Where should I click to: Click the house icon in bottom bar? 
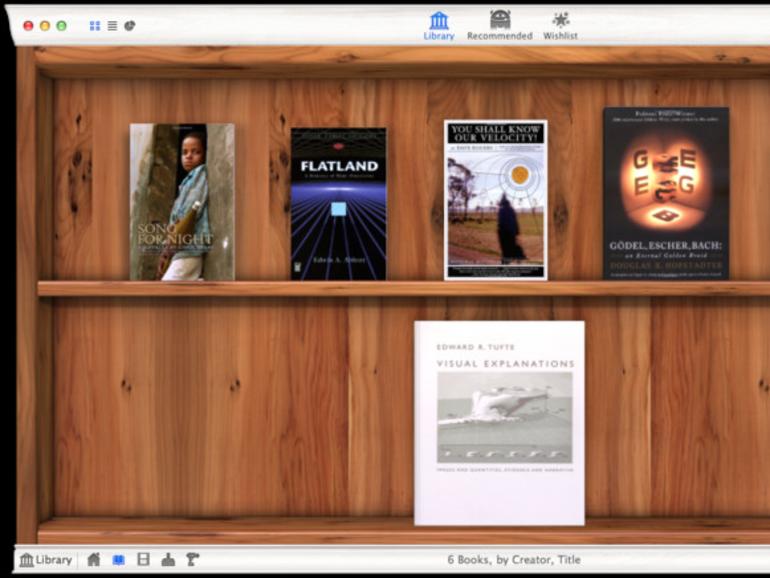(x=94, y=559)
